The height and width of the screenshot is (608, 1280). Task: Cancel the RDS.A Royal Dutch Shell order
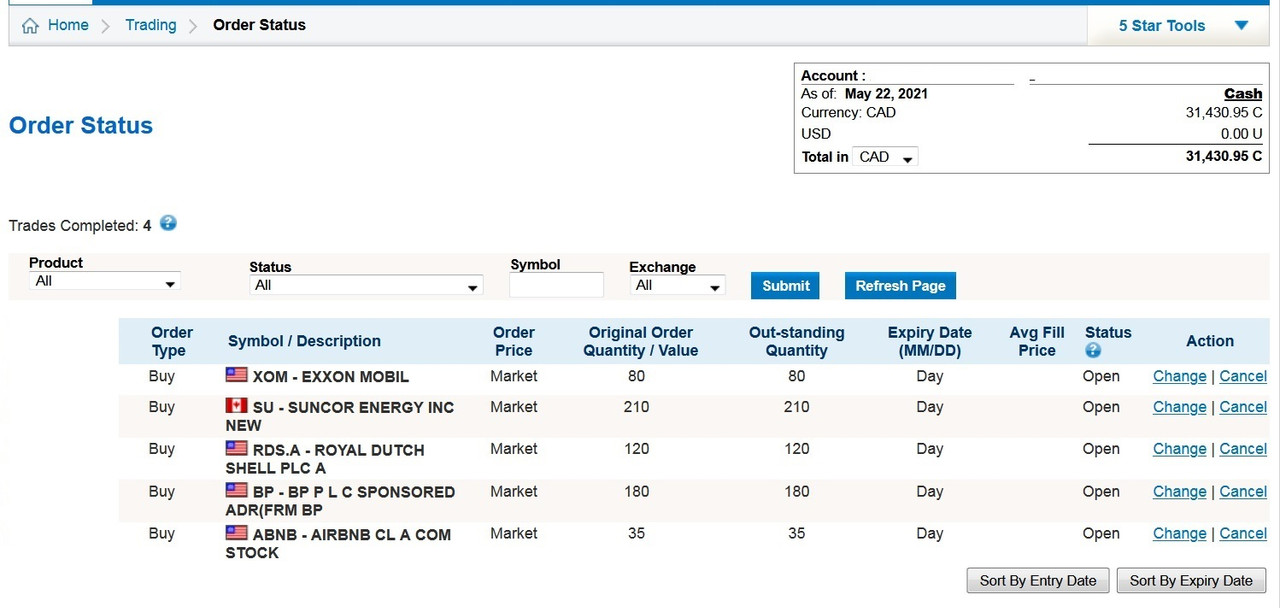1243,449
